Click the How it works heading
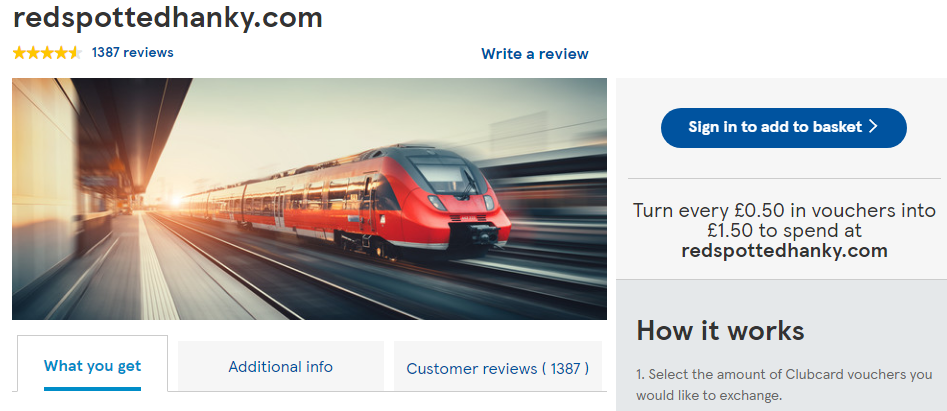Viewport: 947px width, 411px height. tap(720, 331)
